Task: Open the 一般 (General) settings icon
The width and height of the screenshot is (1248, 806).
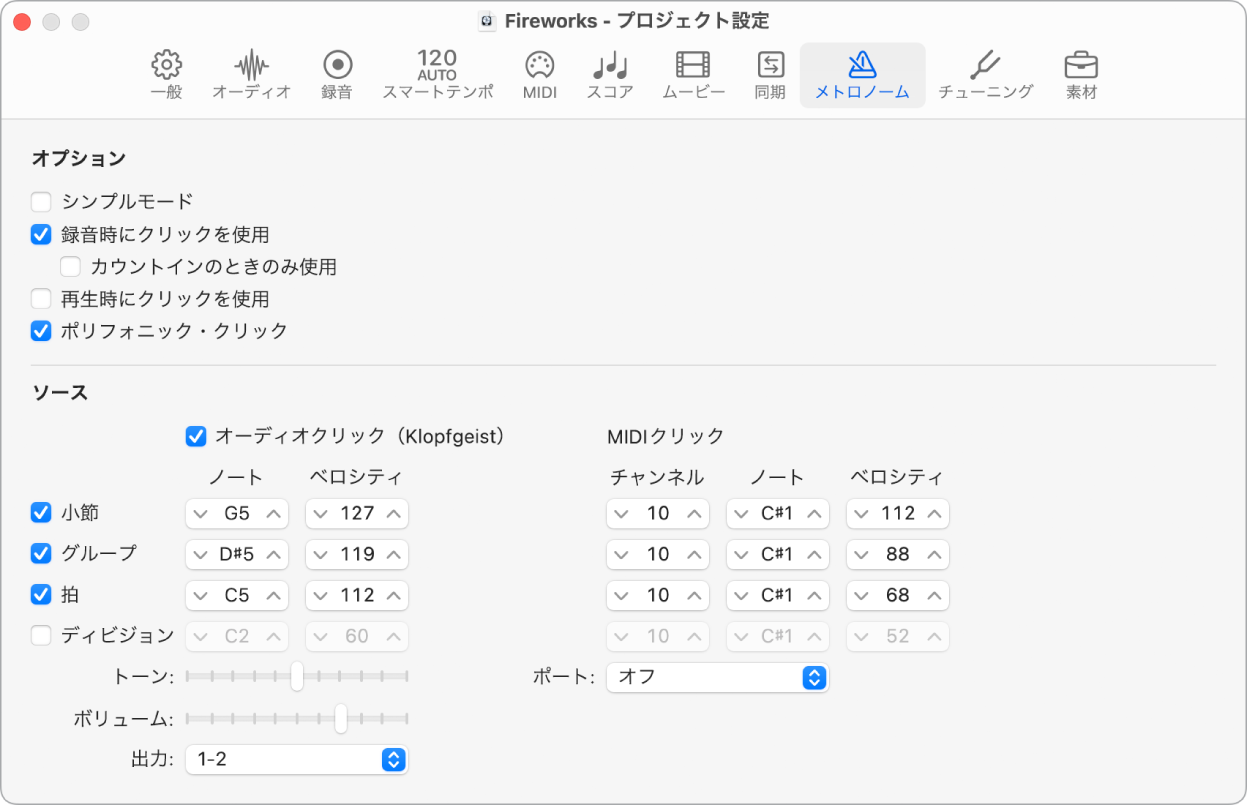Action: coord(164,72)
